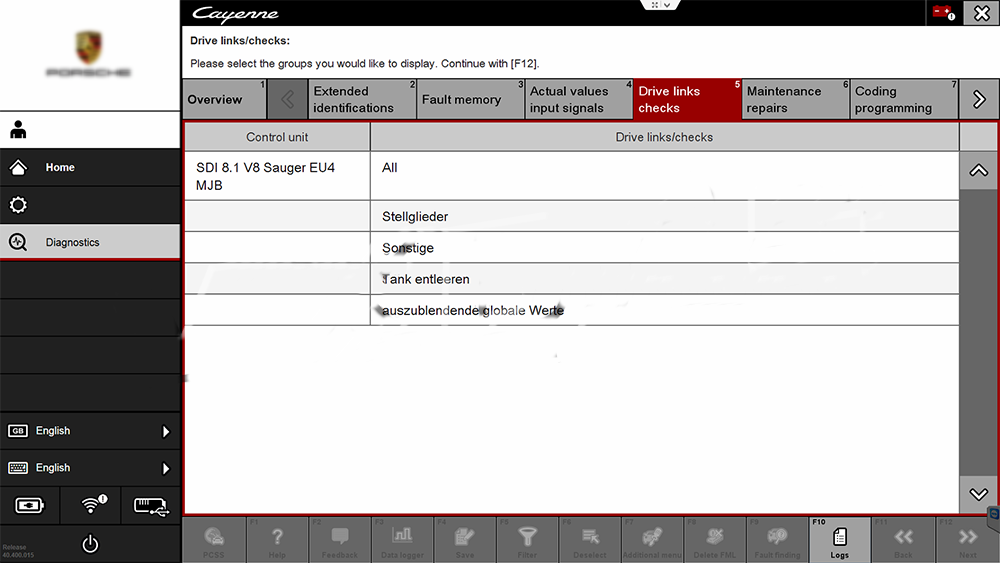1000x563 pixels.
Task: Click the power shutdown icon
Action: (x=91, y=544)
